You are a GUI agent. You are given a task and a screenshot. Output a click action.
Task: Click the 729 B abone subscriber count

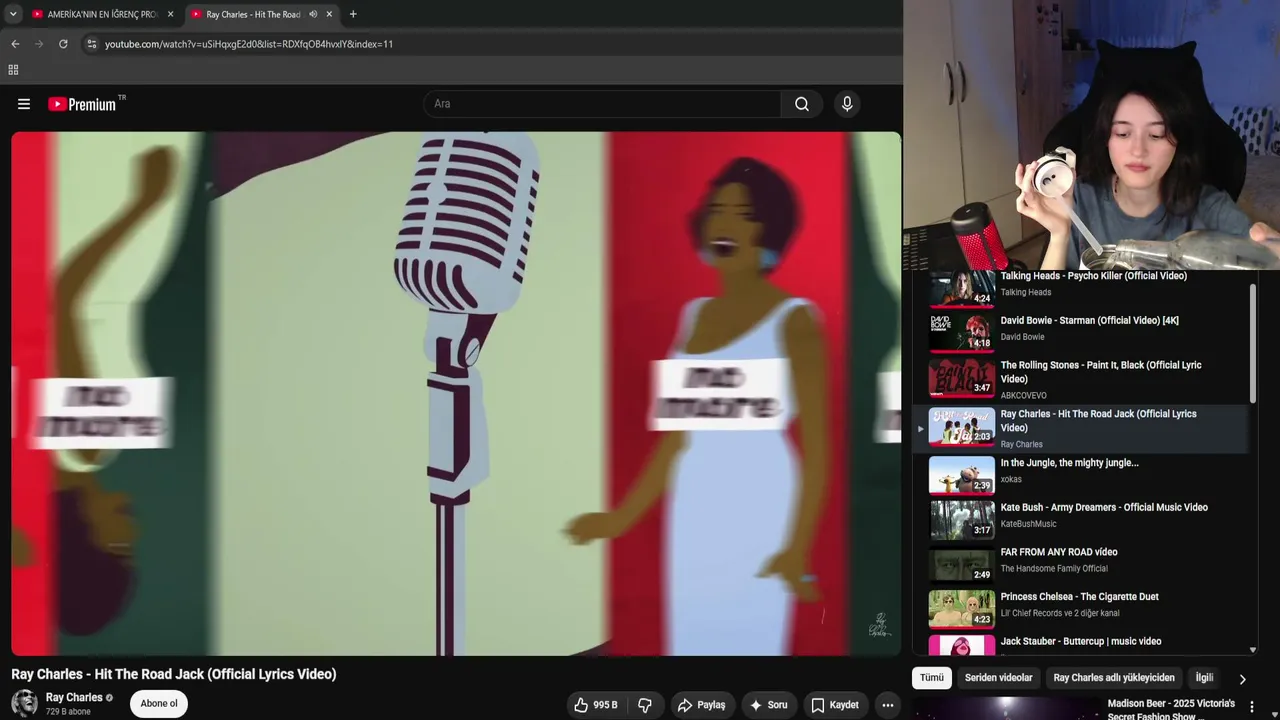tap(68, 712)
